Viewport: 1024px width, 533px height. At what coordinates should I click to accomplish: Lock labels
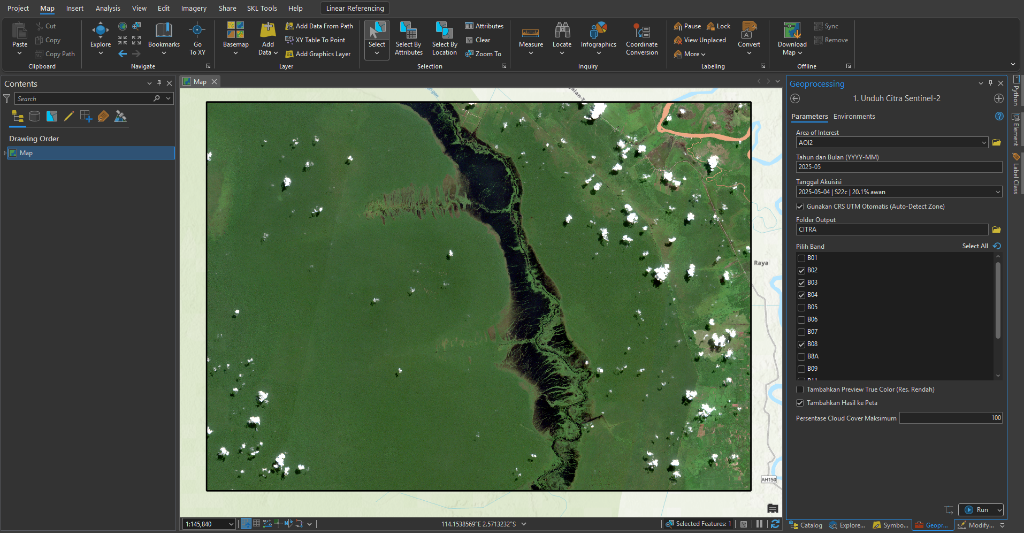click(718, 26)
